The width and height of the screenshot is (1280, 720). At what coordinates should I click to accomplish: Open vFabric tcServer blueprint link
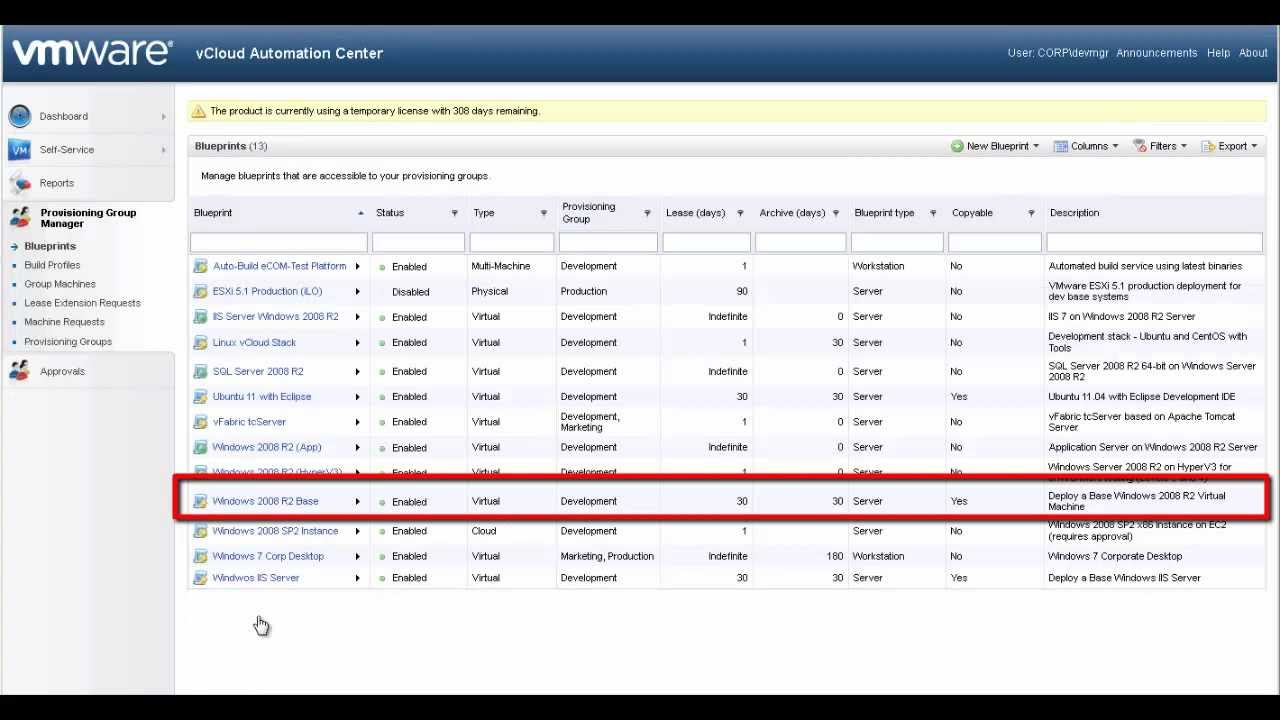click(249, 422)
